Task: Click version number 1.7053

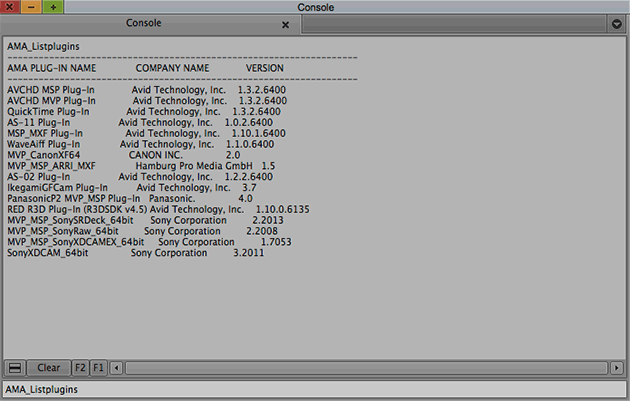Action: click(276, 241)
